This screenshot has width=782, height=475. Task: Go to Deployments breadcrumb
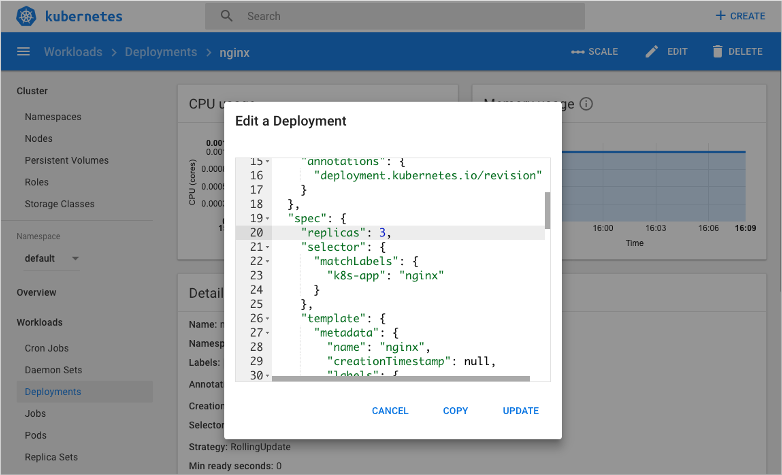[161, 52]
